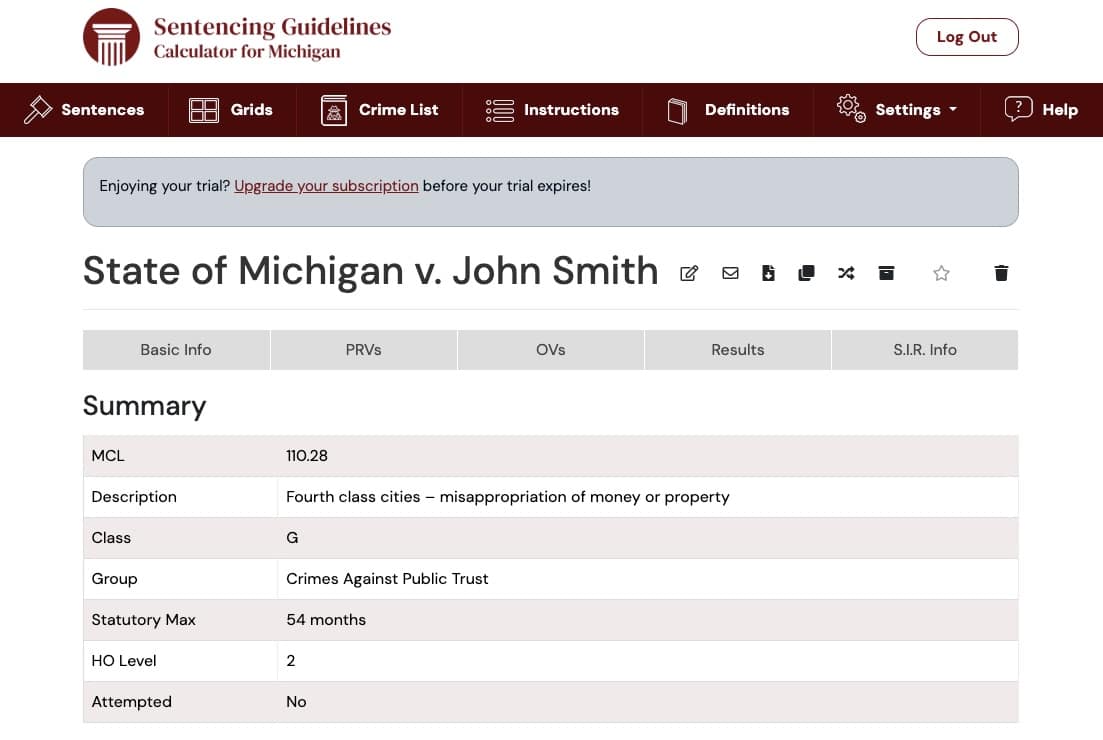Delete the case with the trash icon
Viewport: 1103px width, 740px height.
tap(1001, 272)
